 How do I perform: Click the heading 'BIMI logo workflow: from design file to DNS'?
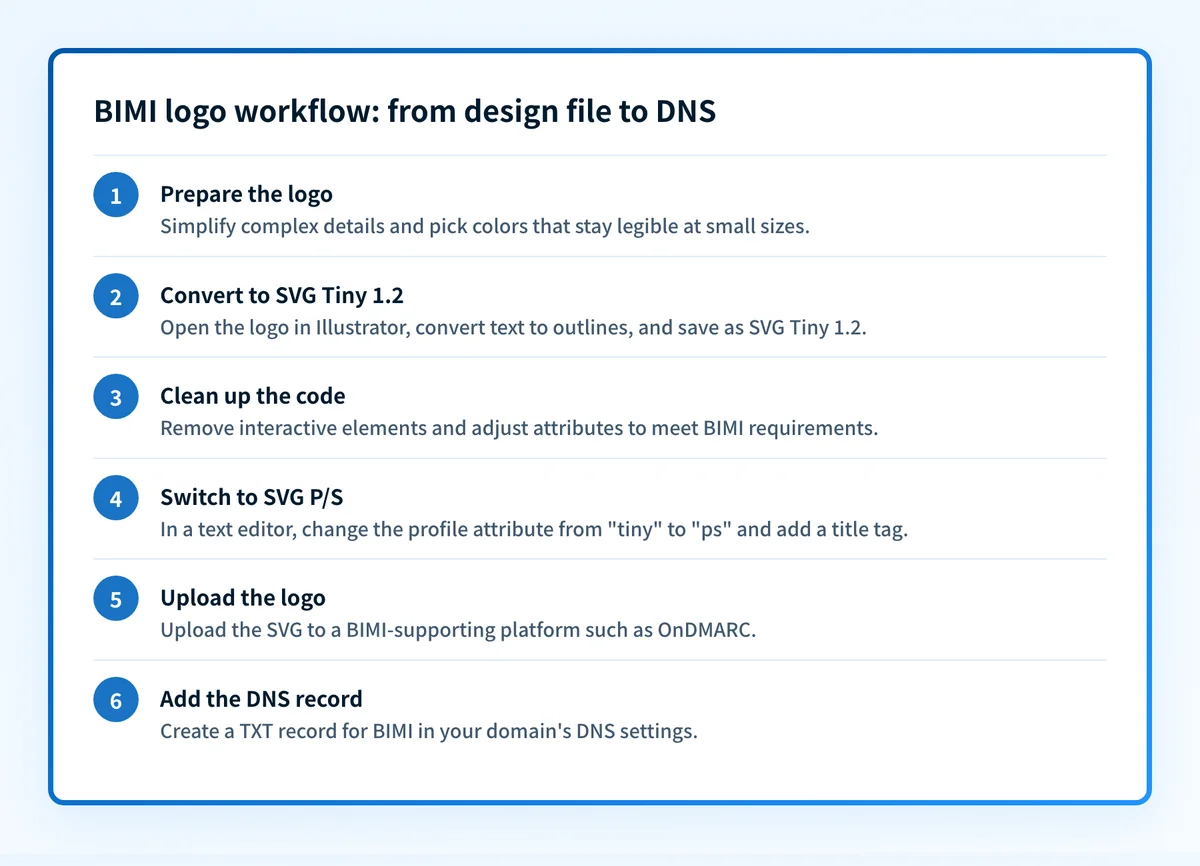pos(405,112)
